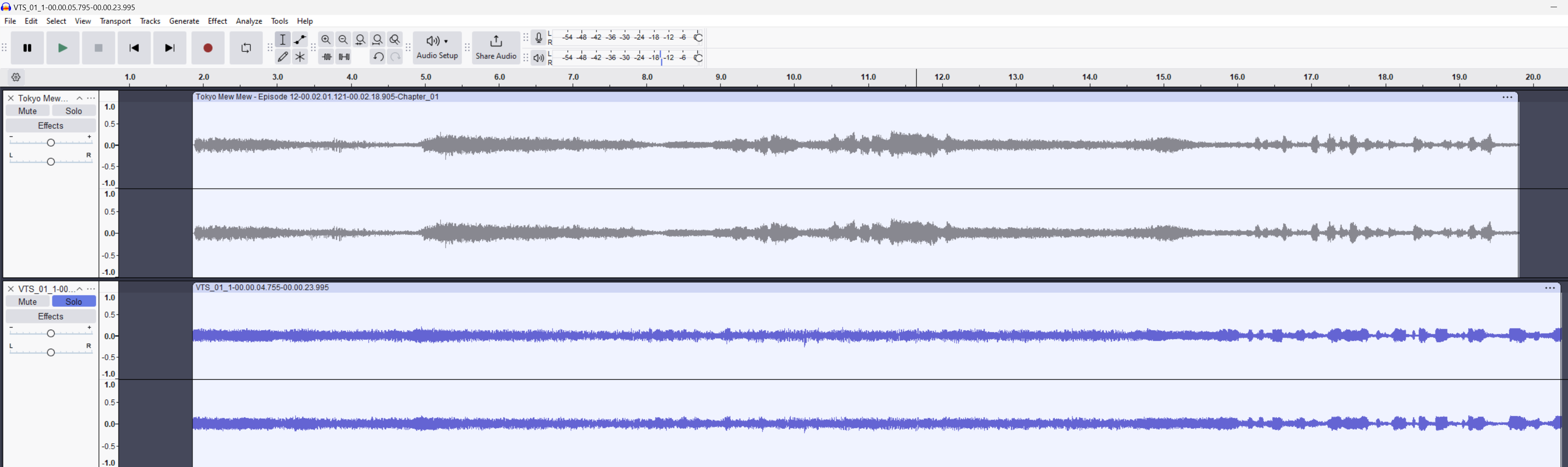Click the Silence audio selection icon
1568x467 pixels.
pyautogui.click(x=344, y=57)
